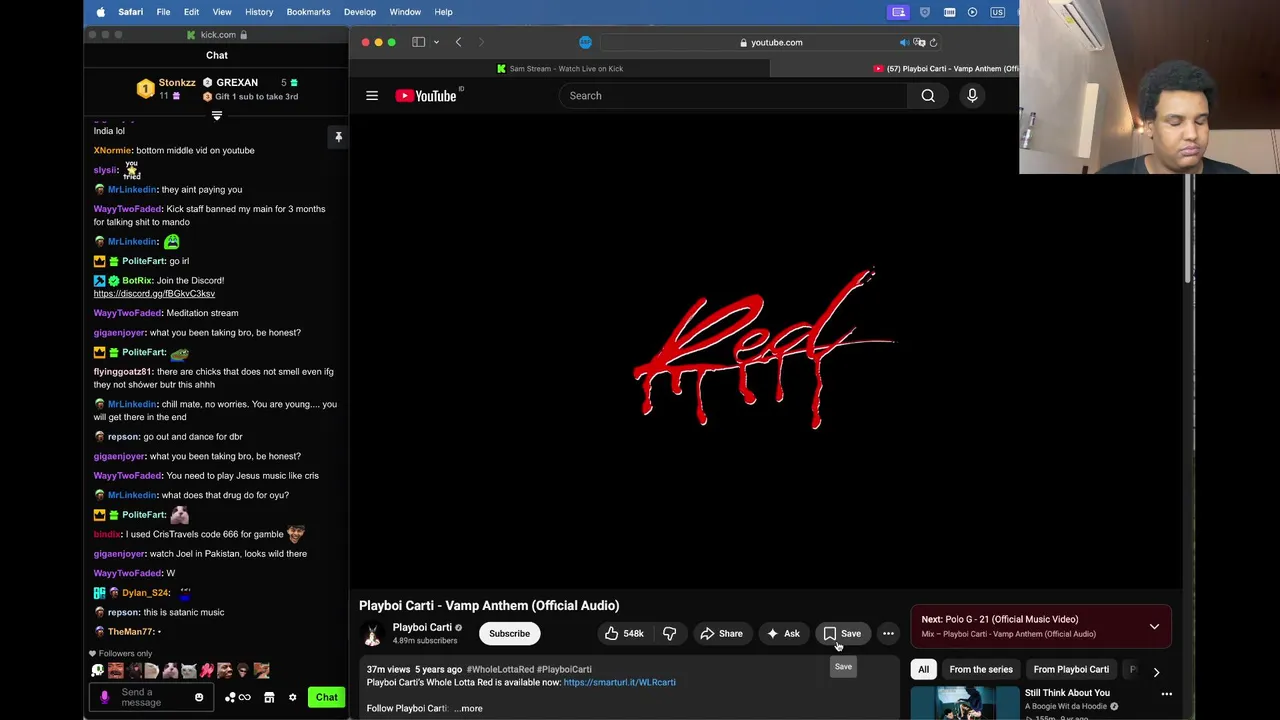The image size is (1280, 720).
Task: Click Safari address bar youtube.com
Action: [770, 42]
